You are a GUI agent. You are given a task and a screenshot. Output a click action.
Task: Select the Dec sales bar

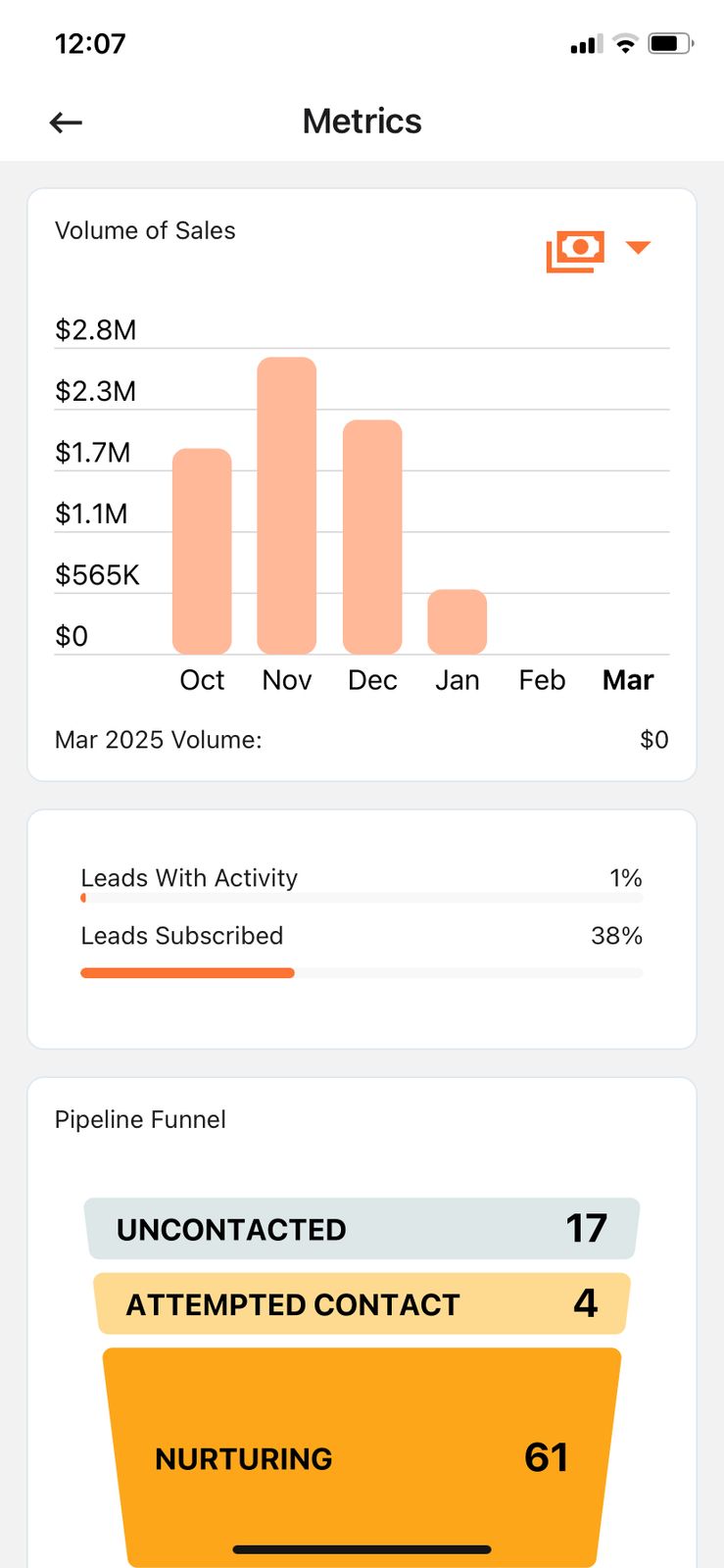click(372, 537)
